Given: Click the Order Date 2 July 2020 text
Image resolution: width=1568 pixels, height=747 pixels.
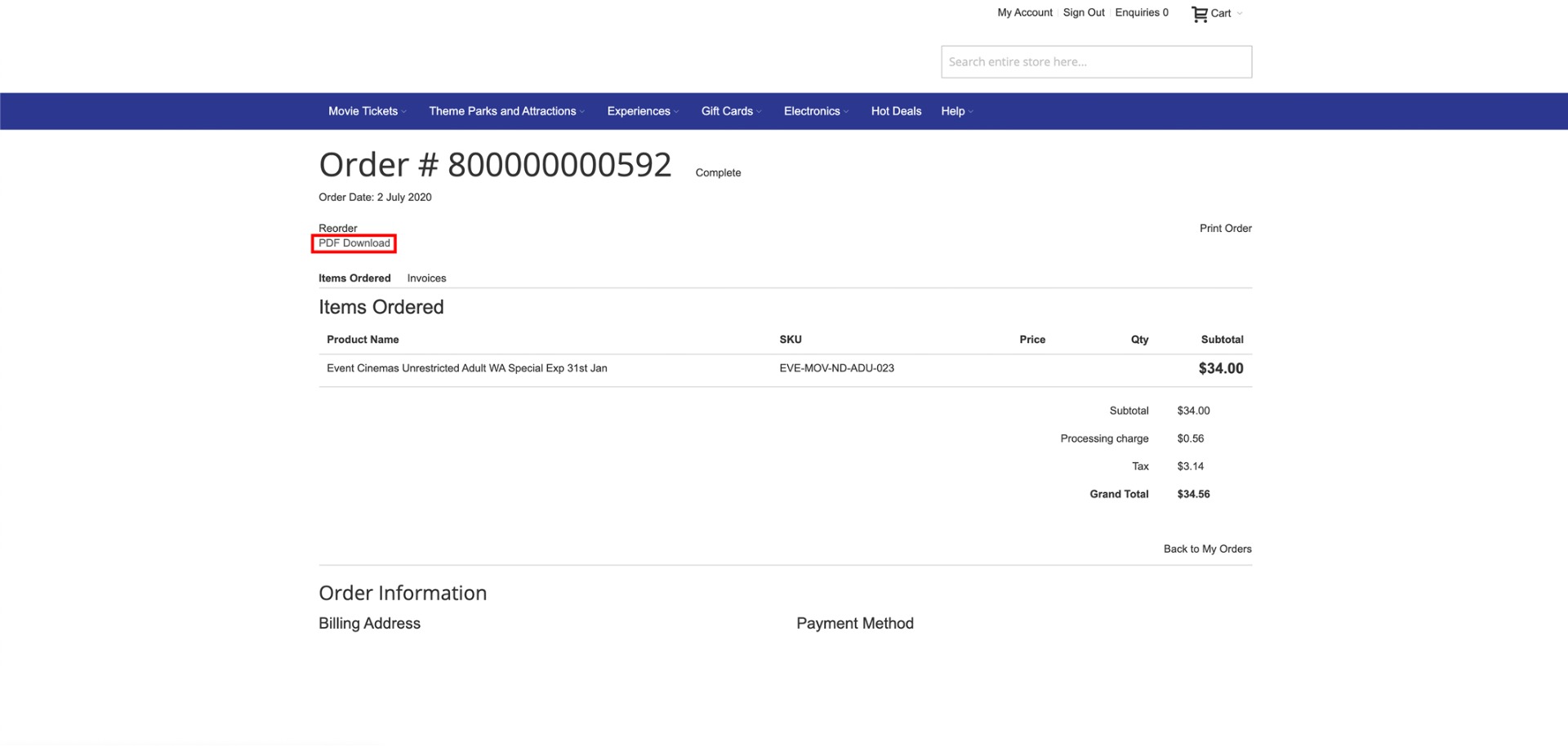Looking at the screenshot, I should [x=375, y=198].
